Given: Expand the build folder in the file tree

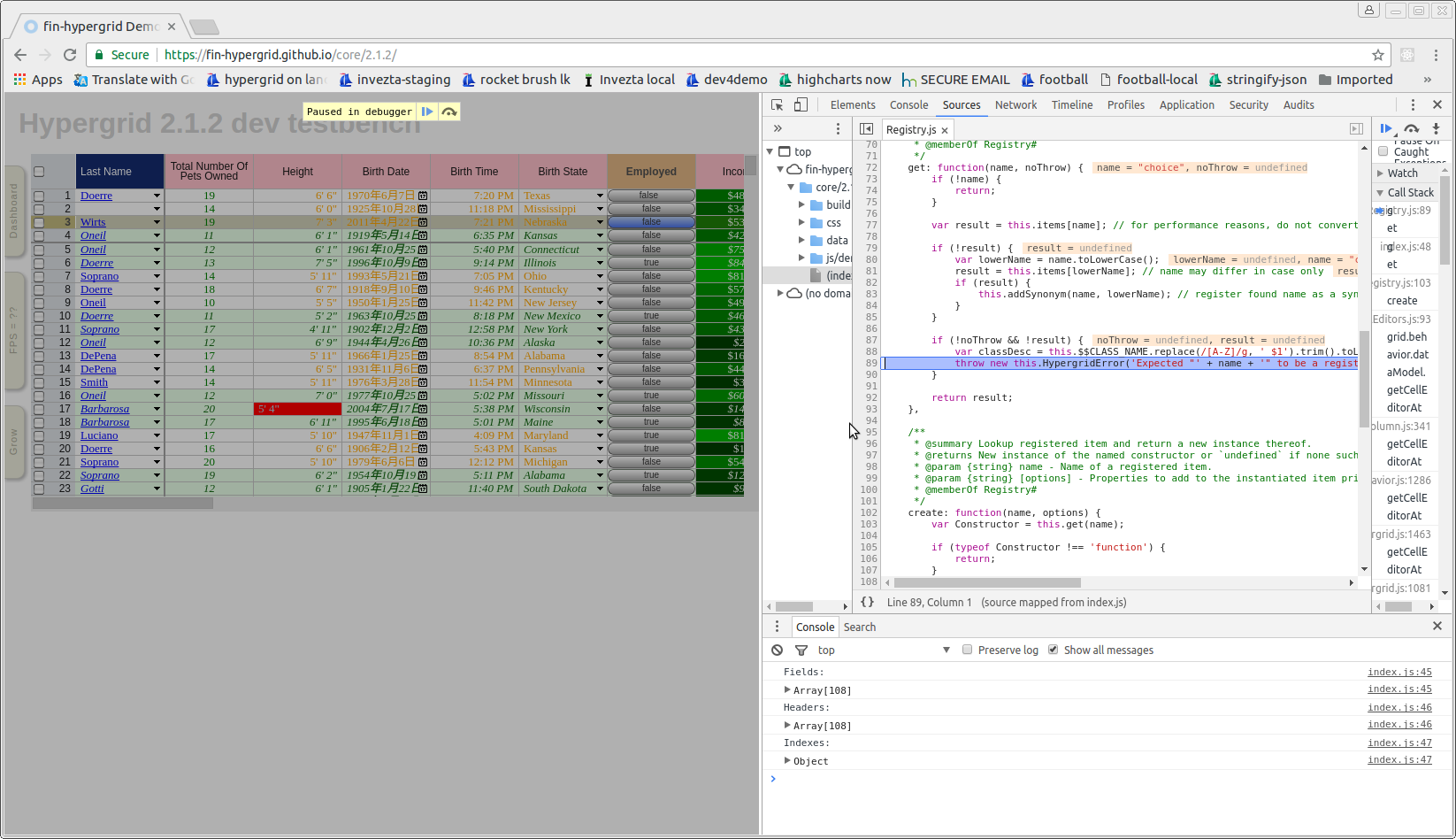Looking at the screenshot, I should click(x=801, y=204).
